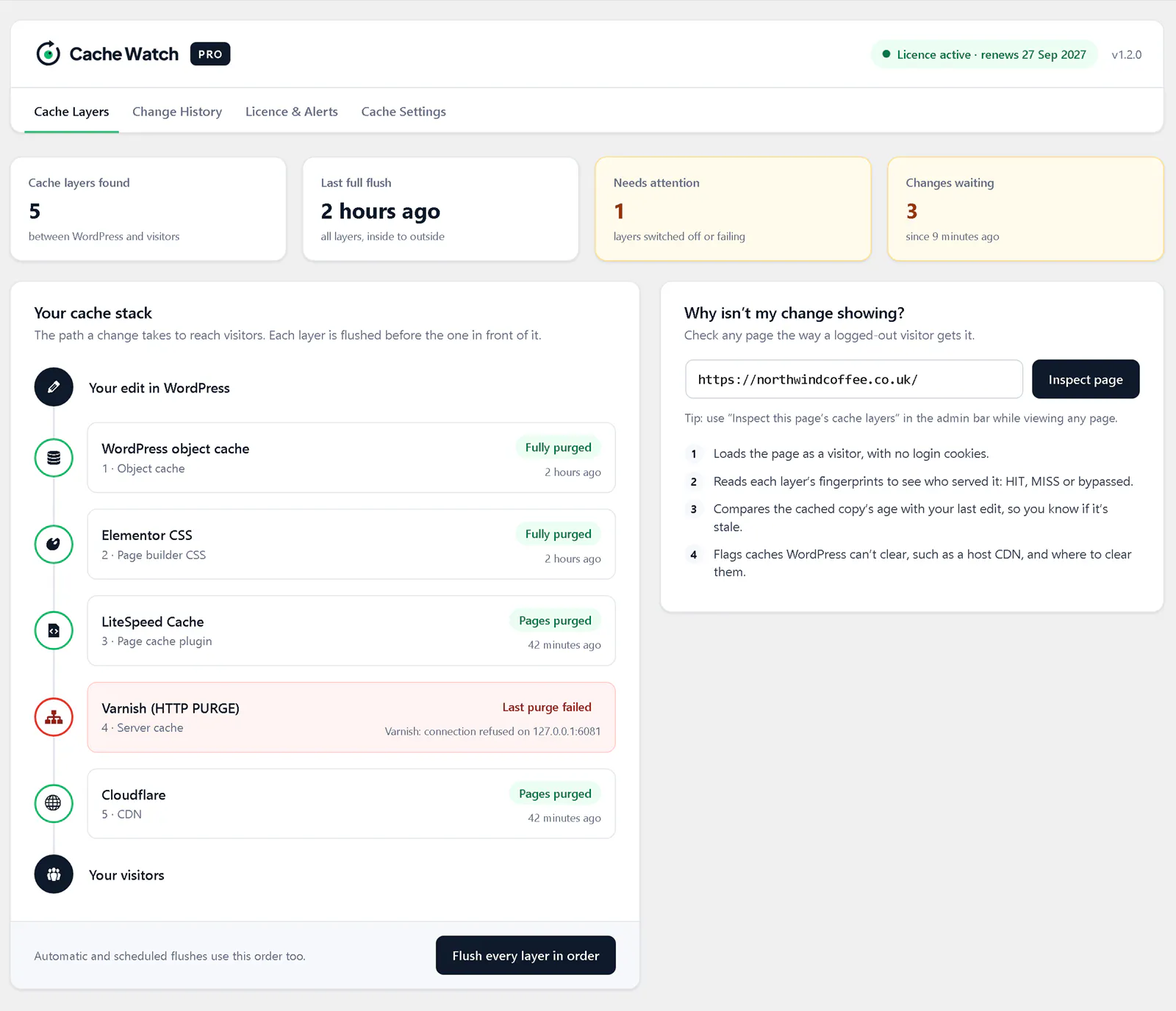Click the licence active renewal badge
The height and width of the screenshot is (1011, 1176).
[x=984, y=54]
